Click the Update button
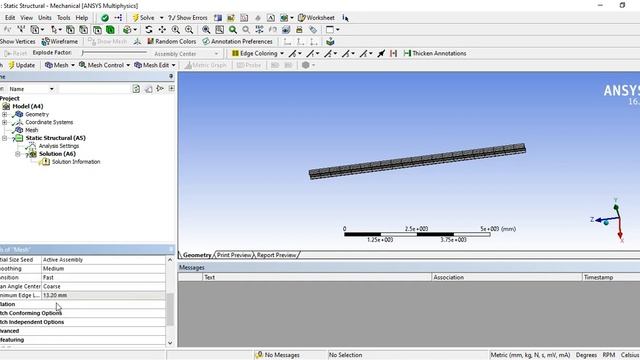Viewport: 640px width, 360px height. (x=22, y=65)
